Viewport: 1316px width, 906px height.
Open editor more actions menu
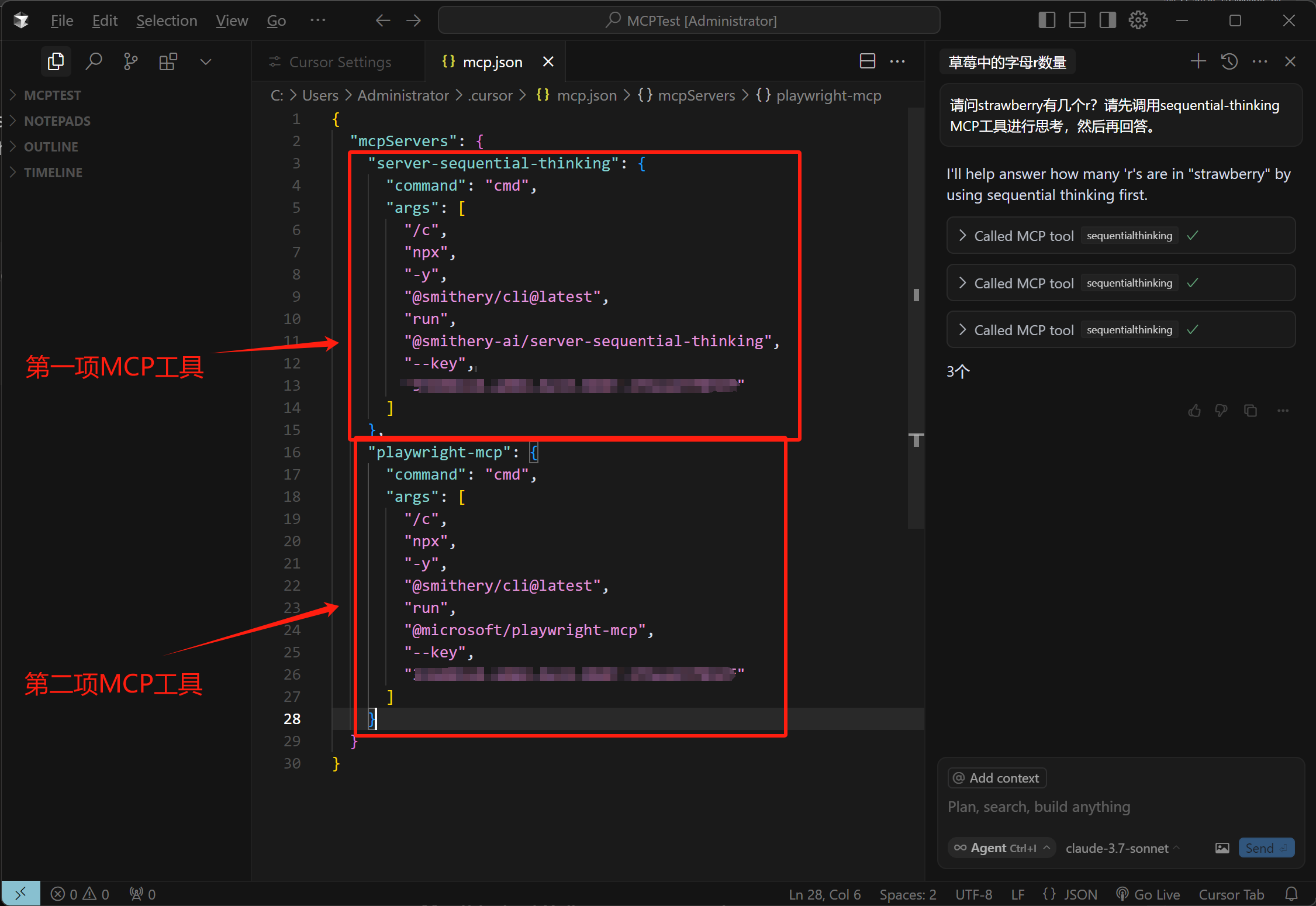tap(898, 61)
